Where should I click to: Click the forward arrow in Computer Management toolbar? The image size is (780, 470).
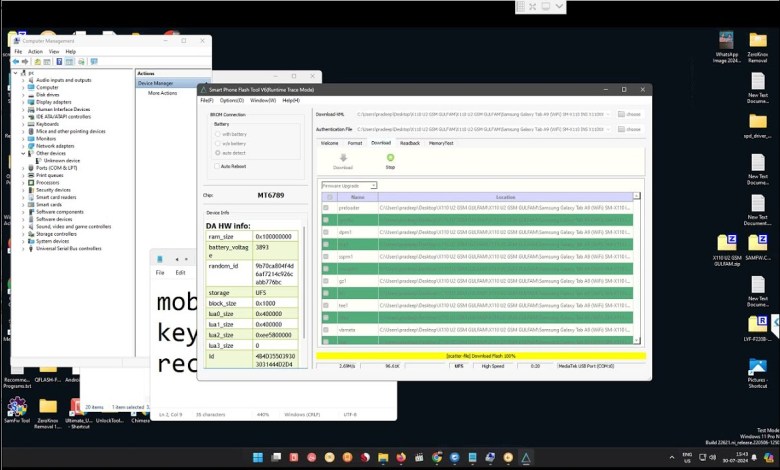(25, 62)
